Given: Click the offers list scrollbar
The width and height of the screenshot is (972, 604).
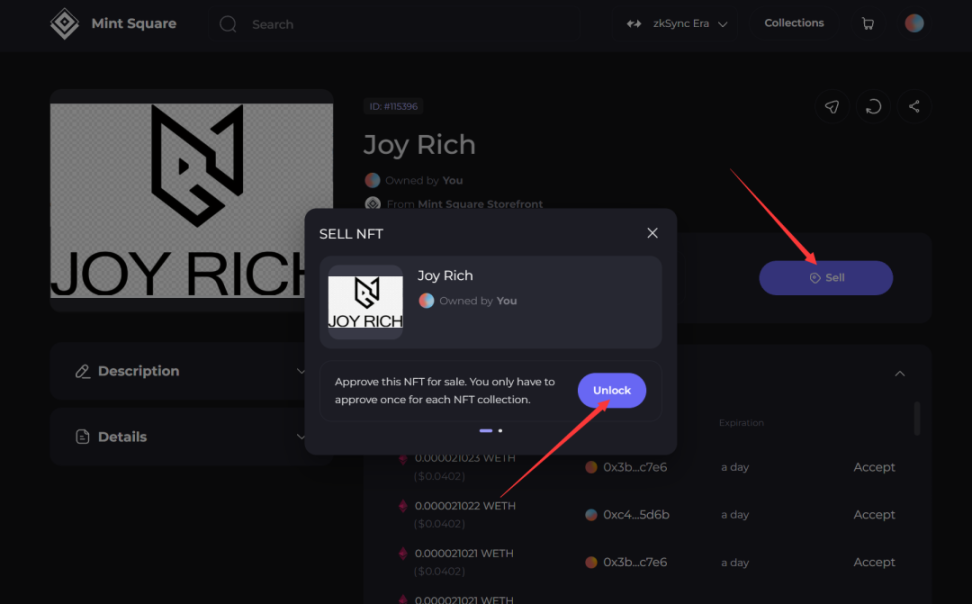Looking at the screenshot, I should point(917,419).
